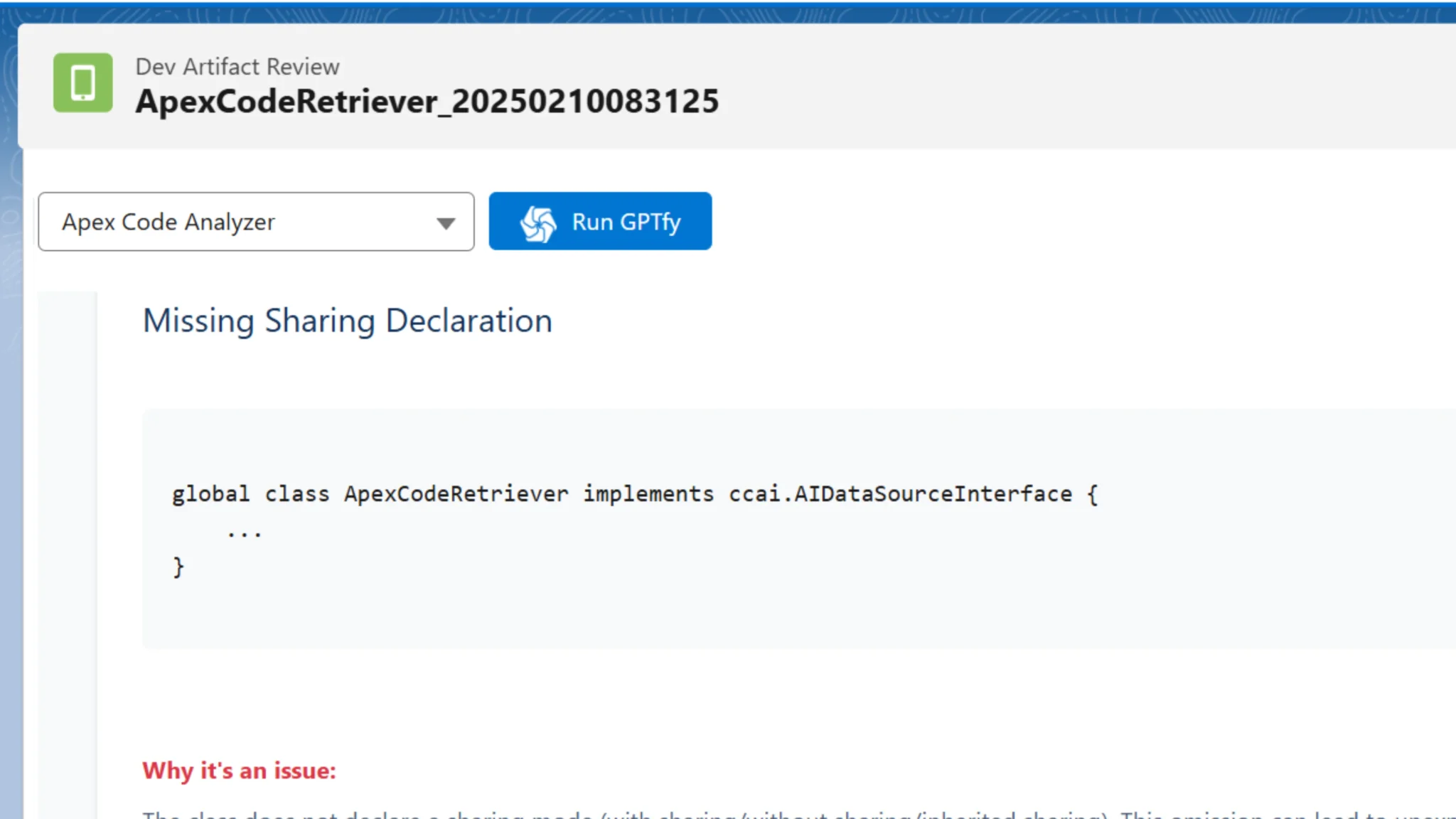Click the ApexCodeRetriever_20250210083125 record title
The image size is (1456, 819).
coord(427,102)
